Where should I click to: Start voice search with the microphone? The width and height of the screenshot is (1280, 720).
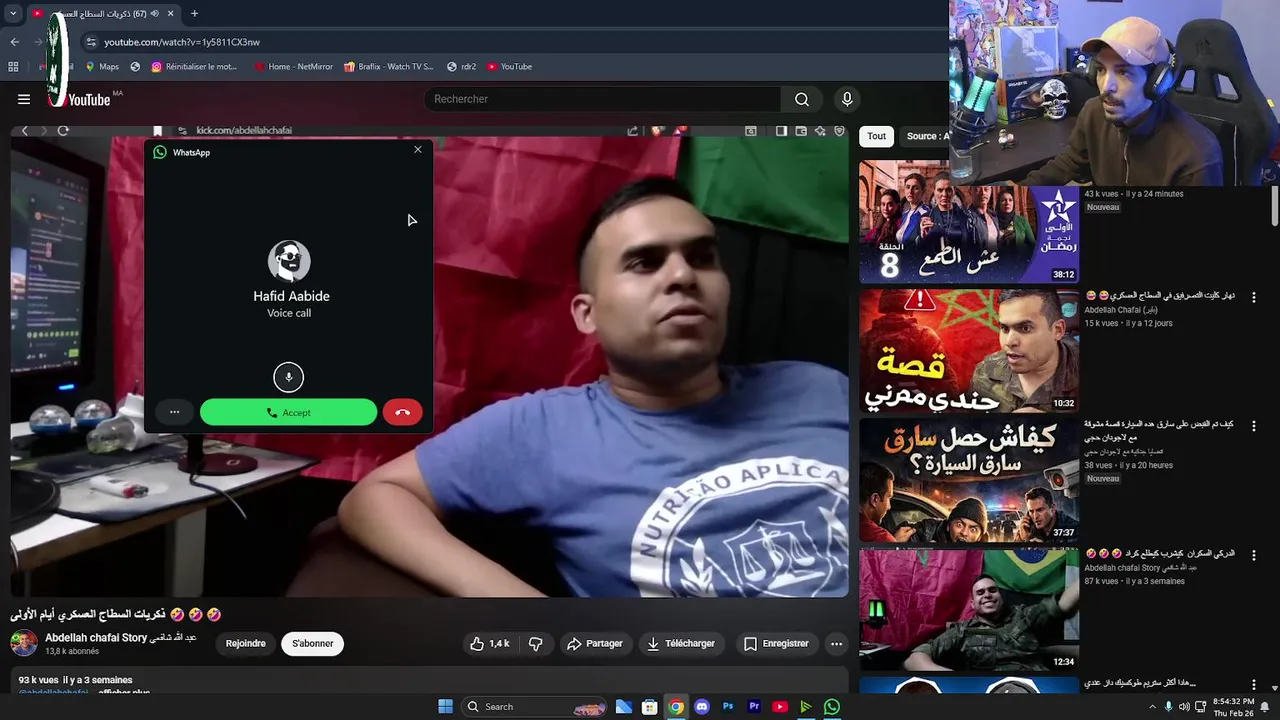[847, 99]
